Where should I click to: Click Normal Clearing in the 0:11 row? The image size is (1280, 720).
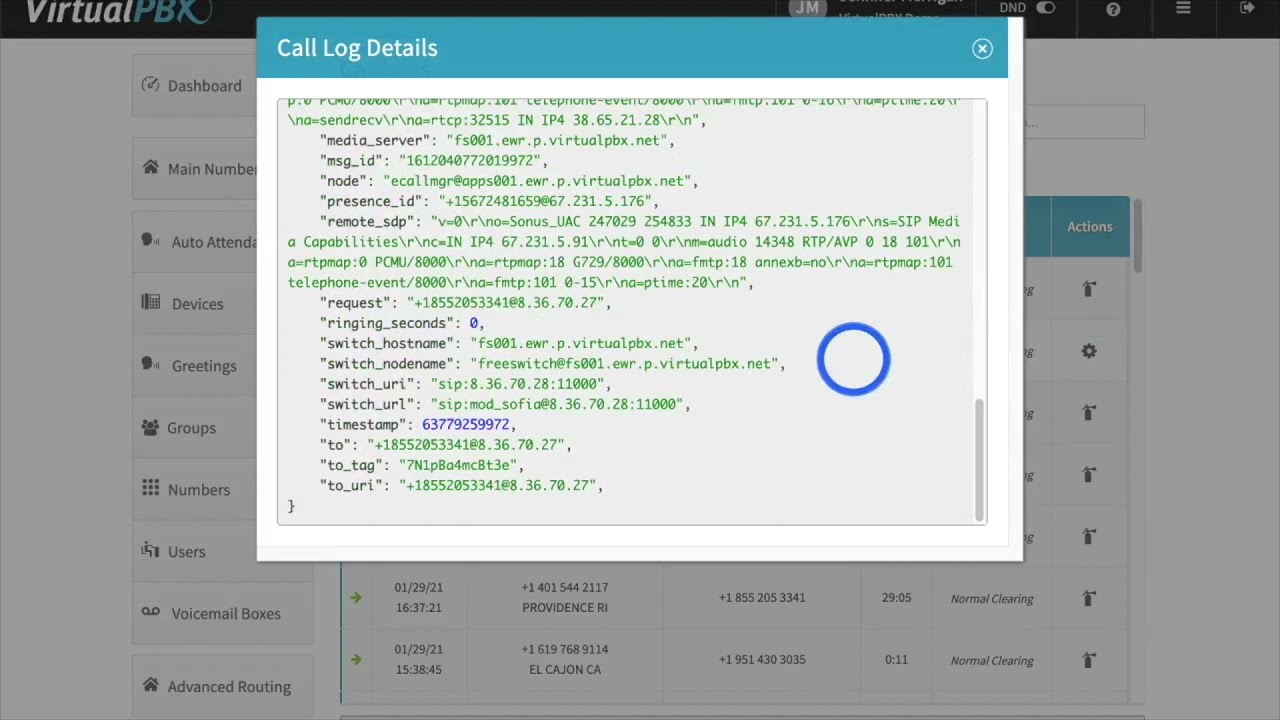(991, 661)
